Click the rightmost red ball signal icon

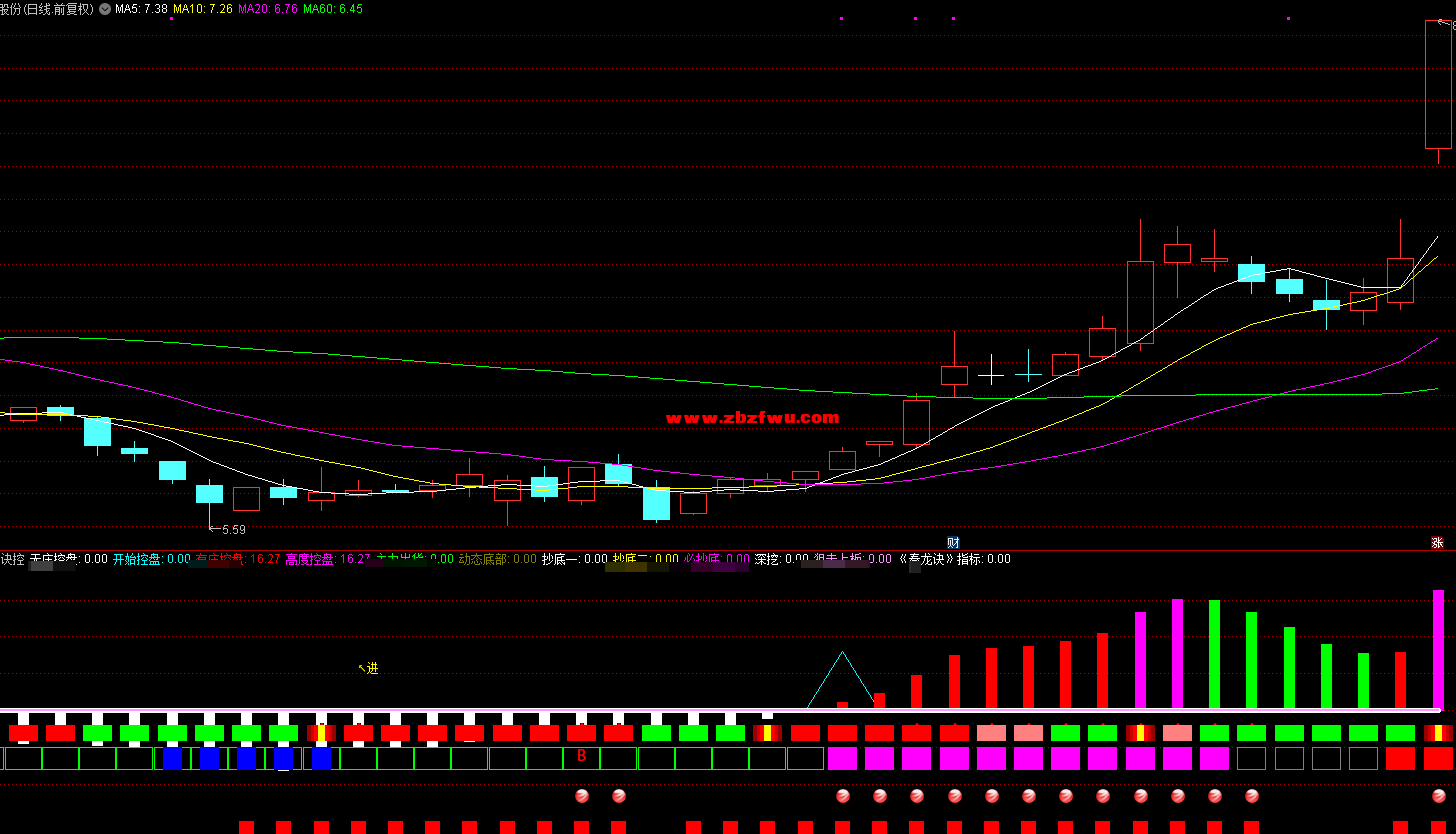coord(1438,796)
